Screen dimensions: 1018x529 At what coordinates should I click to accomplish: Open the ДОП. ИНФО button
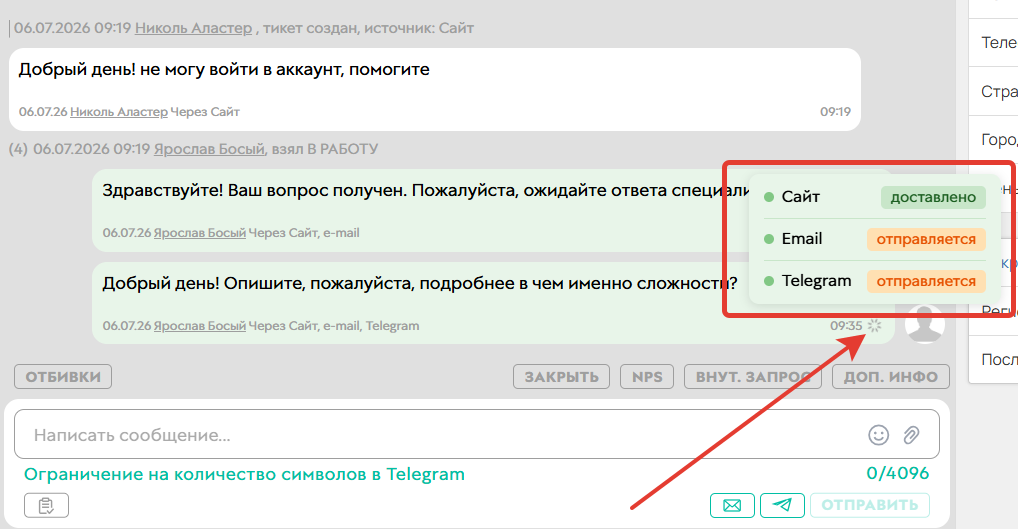click(891, 377)
